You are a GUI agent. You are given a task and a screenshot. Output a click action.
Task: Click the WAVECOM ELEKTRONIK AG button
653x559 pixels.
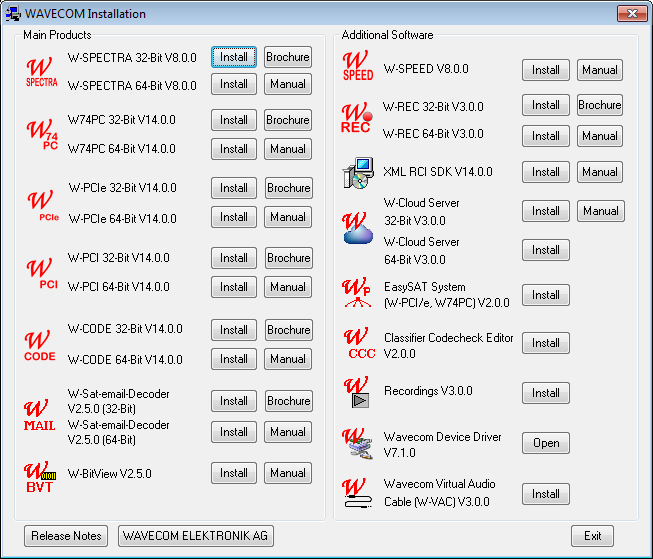195,536
